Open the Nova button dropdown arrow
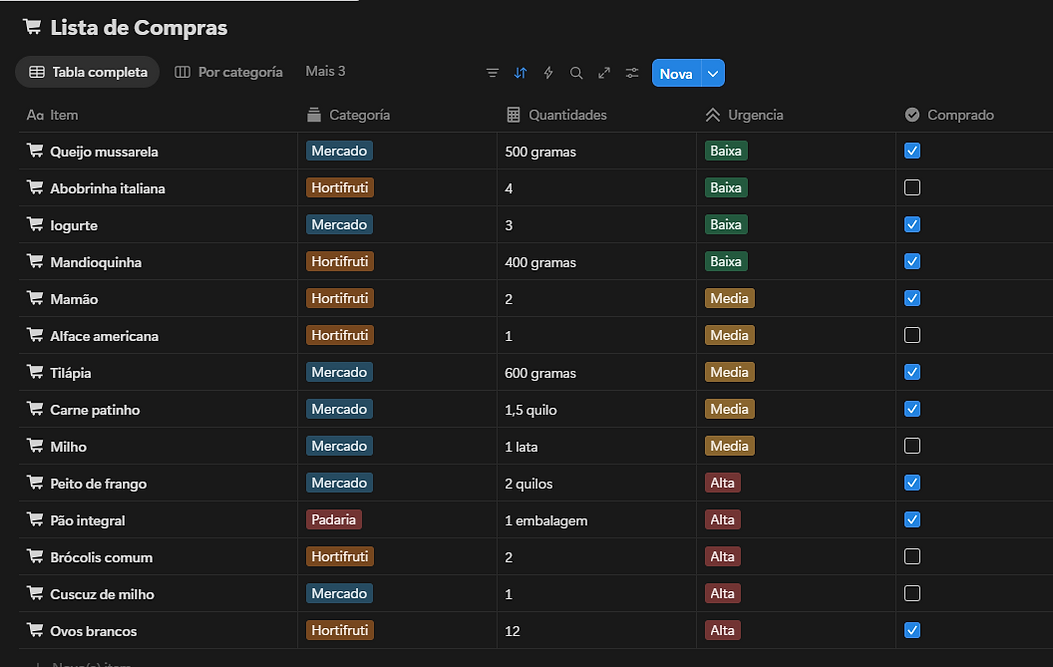1053x667 pixels. pyautogui.click(x=713, y=73)
